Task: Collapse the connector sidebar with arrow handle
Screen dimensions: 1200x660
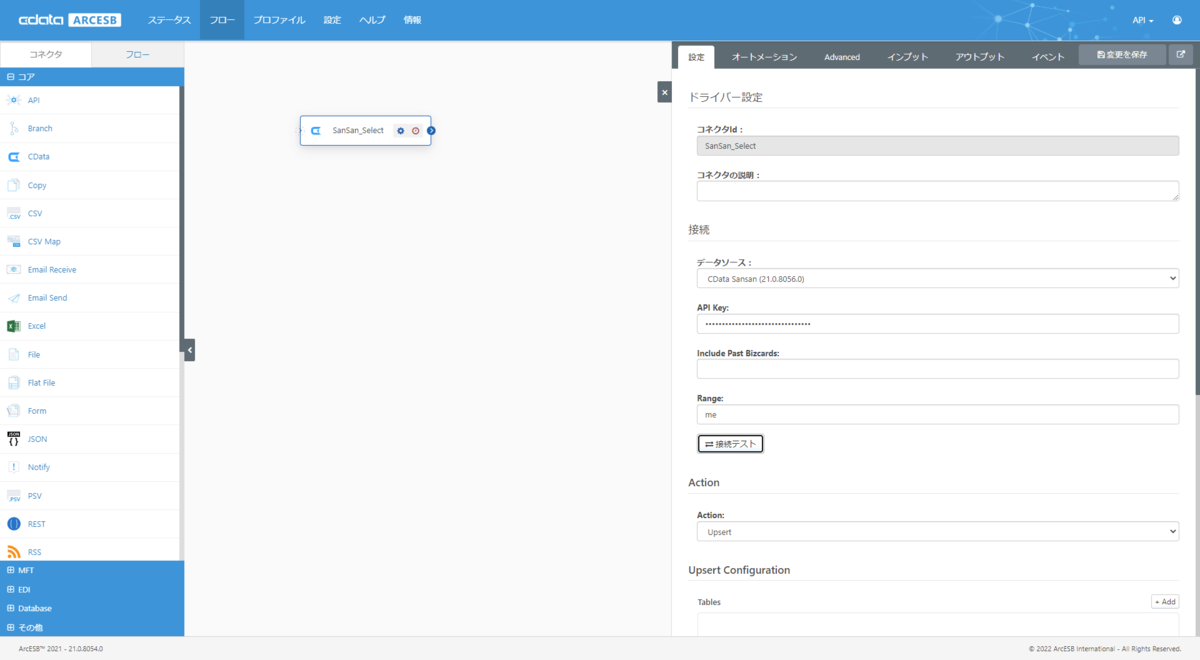Action: (x=189, y=350)
